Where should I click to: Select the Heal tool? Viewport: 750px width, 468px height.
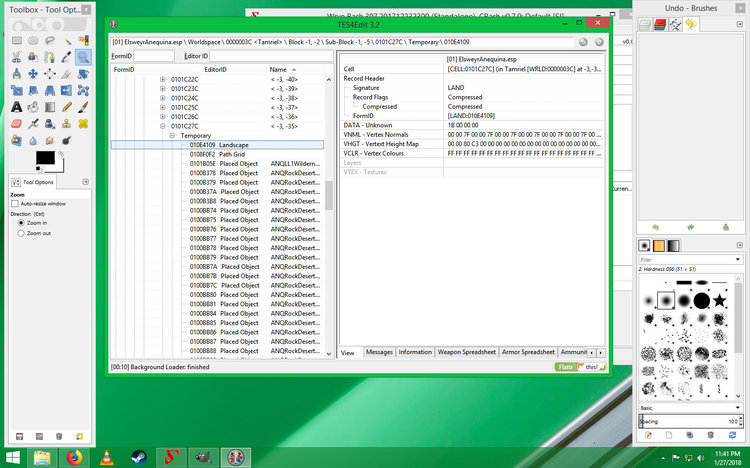(83, 123)
